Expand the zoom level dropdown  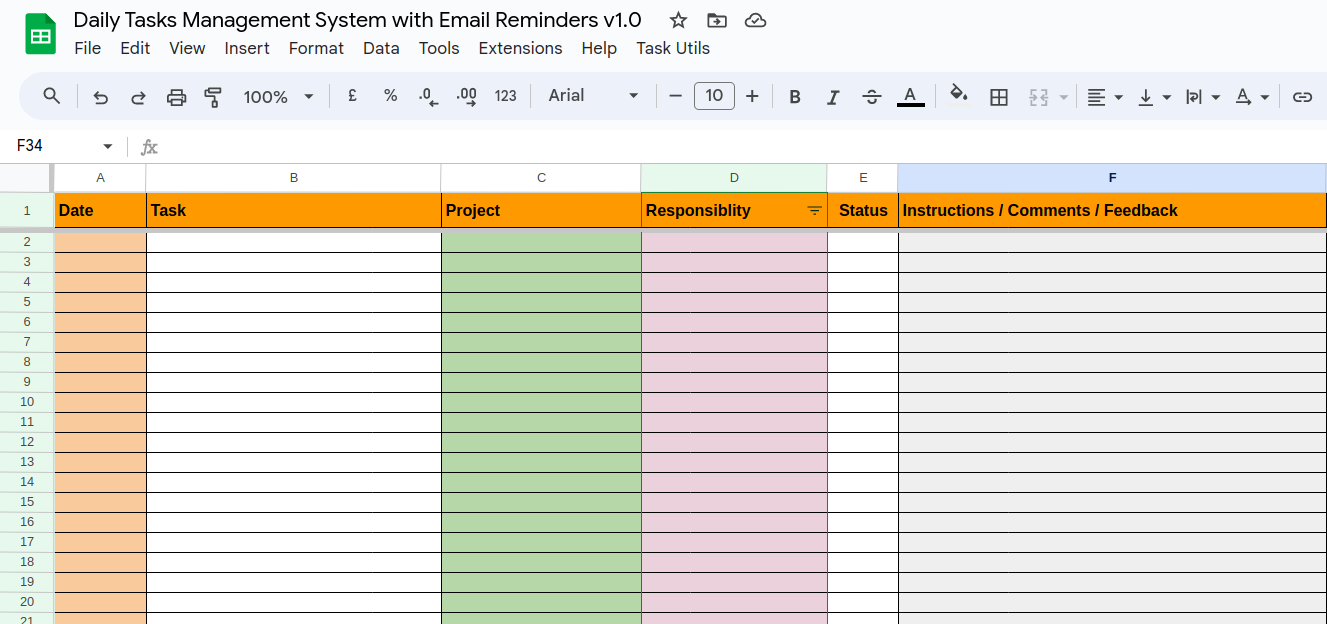pos(278,97)
